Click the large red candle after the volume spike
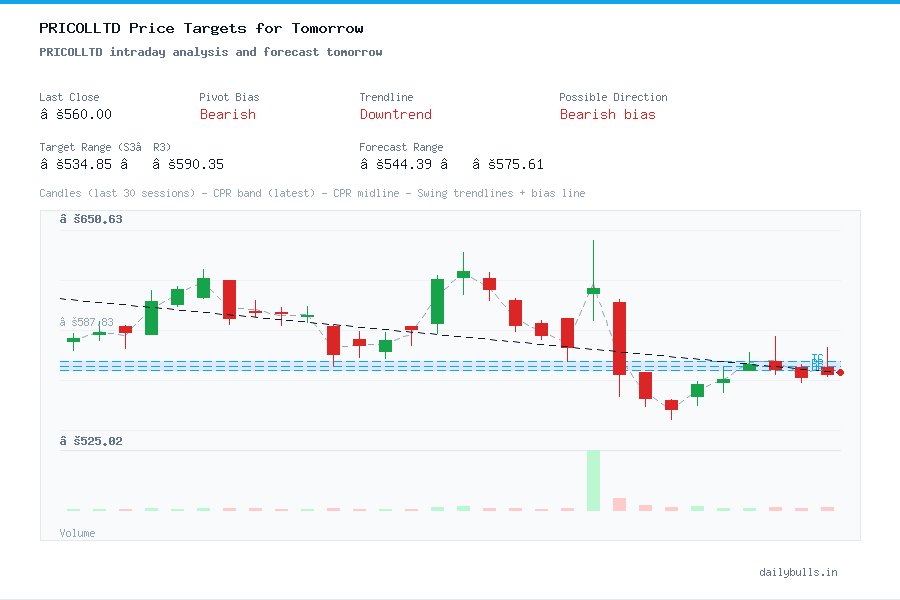 [x=619, y=338]
